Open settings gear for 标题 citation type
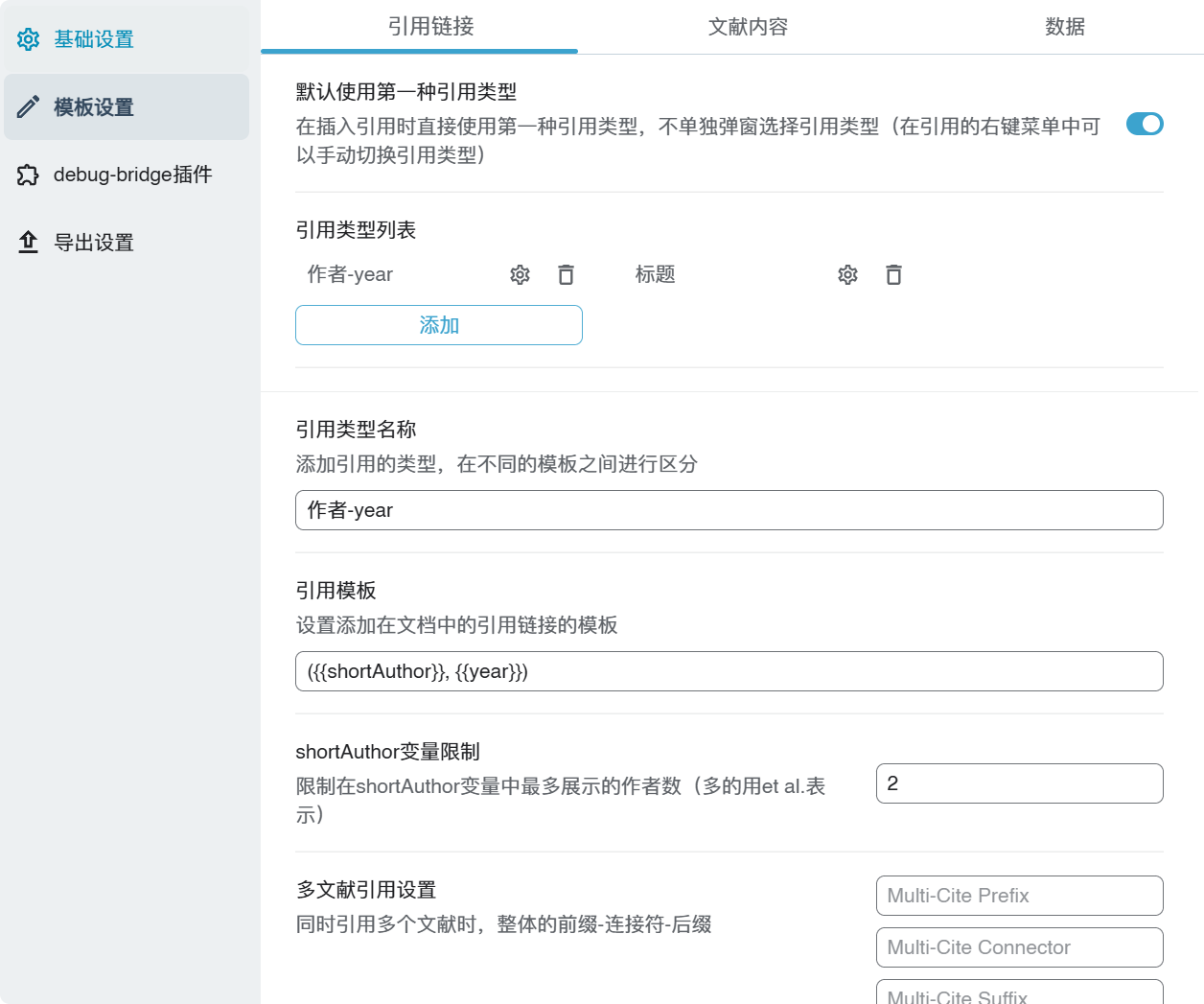1204x1004 pixels. click(x=847, y=275)
